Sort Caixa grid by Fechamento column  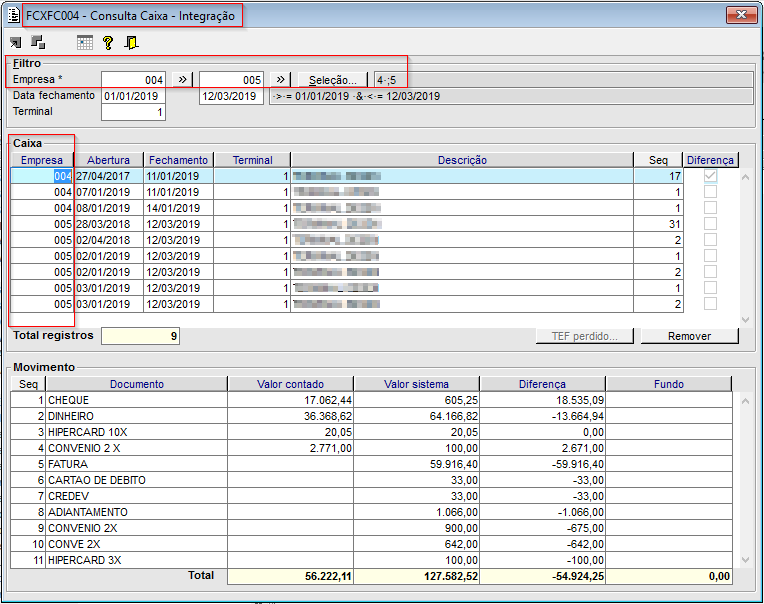click(178, 160)
